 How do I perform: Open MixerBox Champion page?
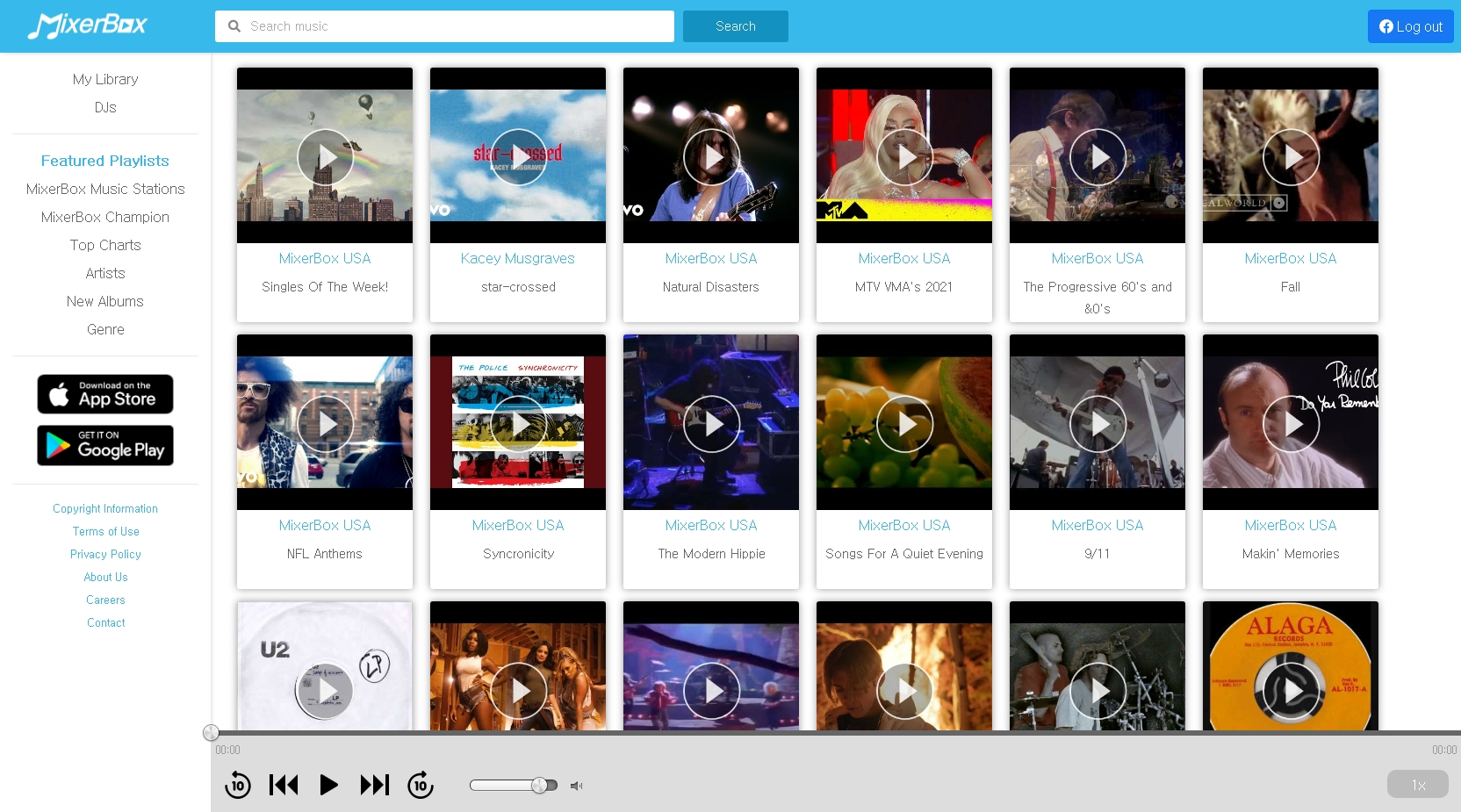(x=105, y=217)
